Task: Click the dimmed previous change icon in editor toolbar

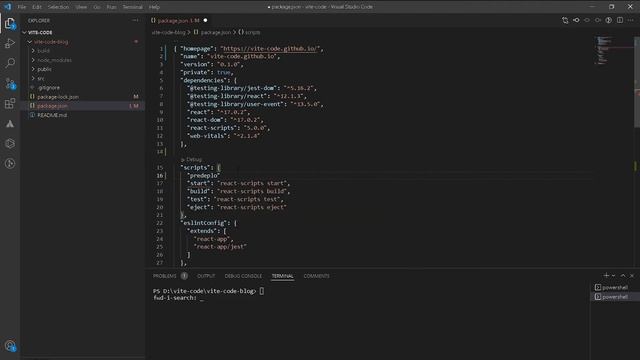Action: (x=587, y=20)
